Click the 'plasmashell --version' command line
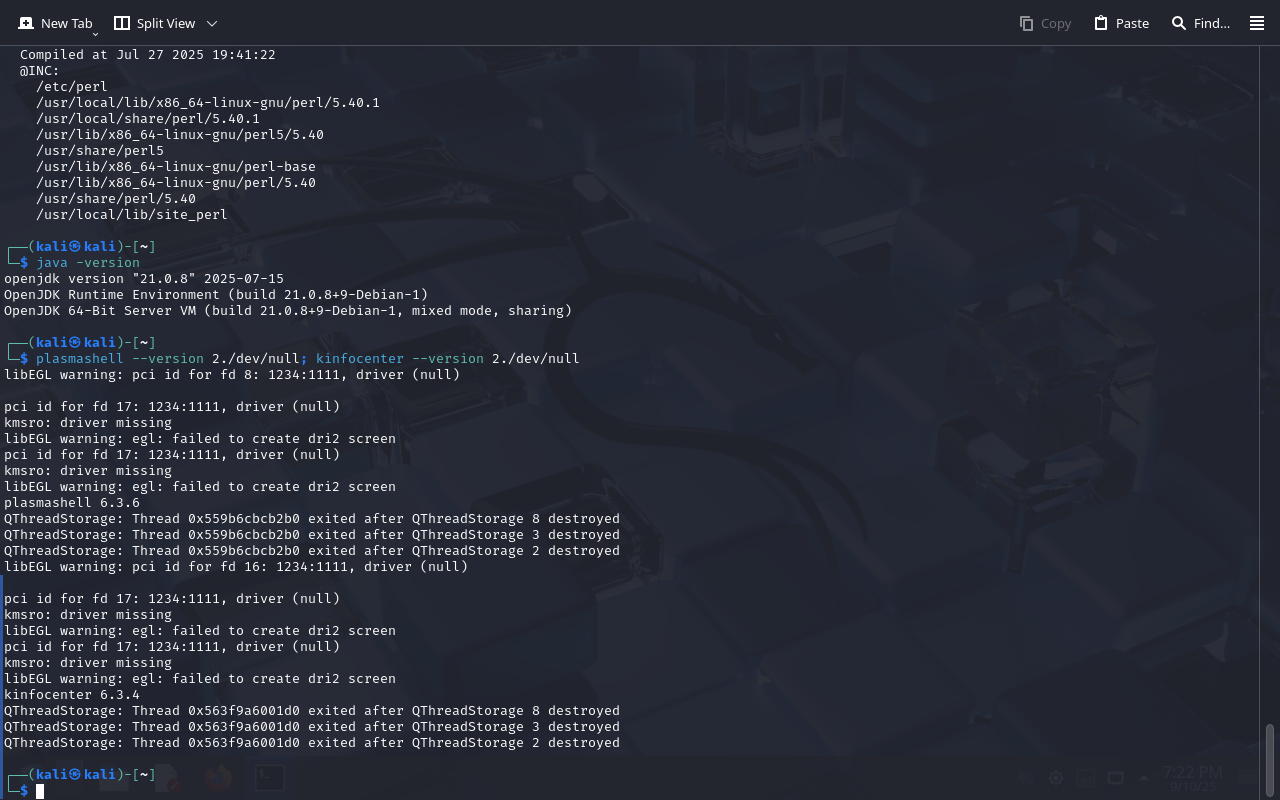Image resolution: width=1280 pixels, height=800 pixels. point(308,359)
